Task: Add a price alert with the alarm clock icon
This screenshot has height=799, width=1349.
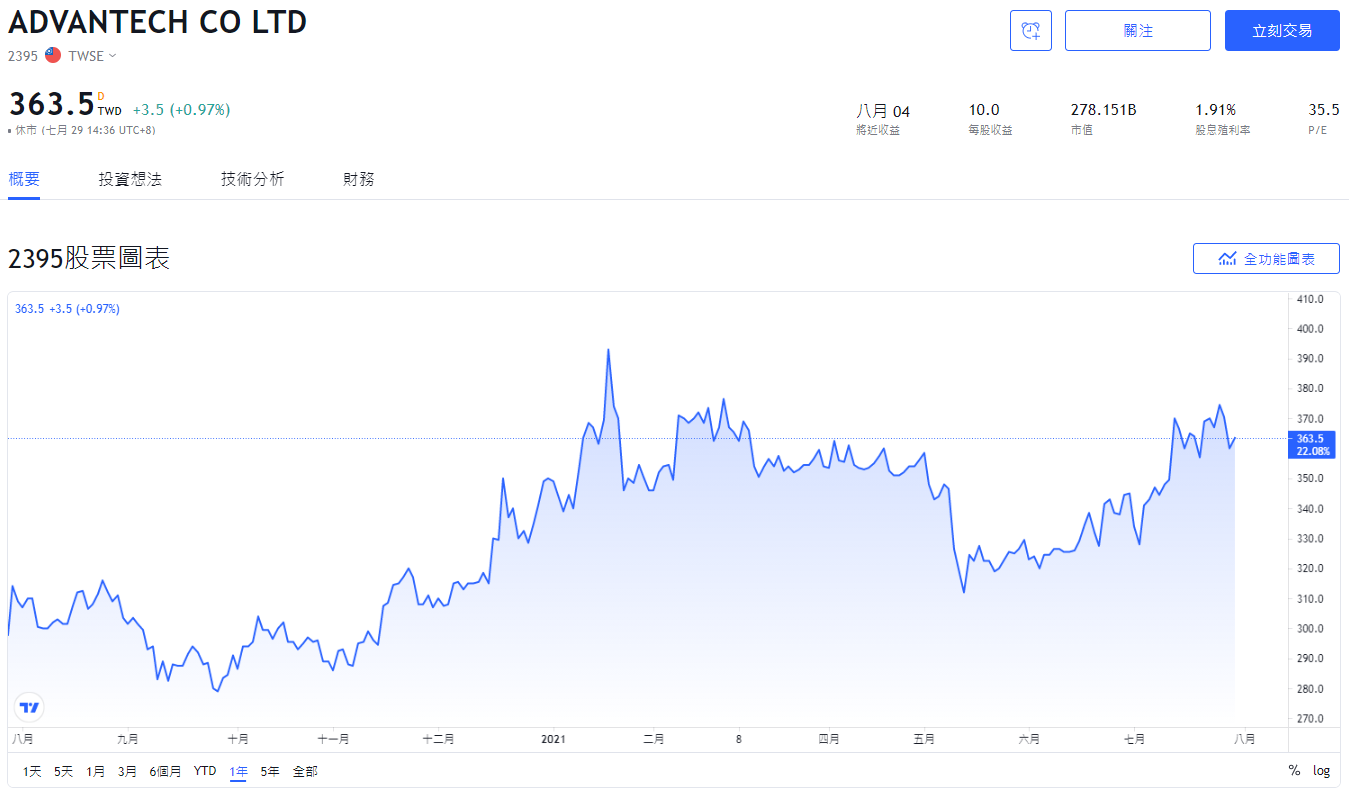Action: tap(1031, 31)
